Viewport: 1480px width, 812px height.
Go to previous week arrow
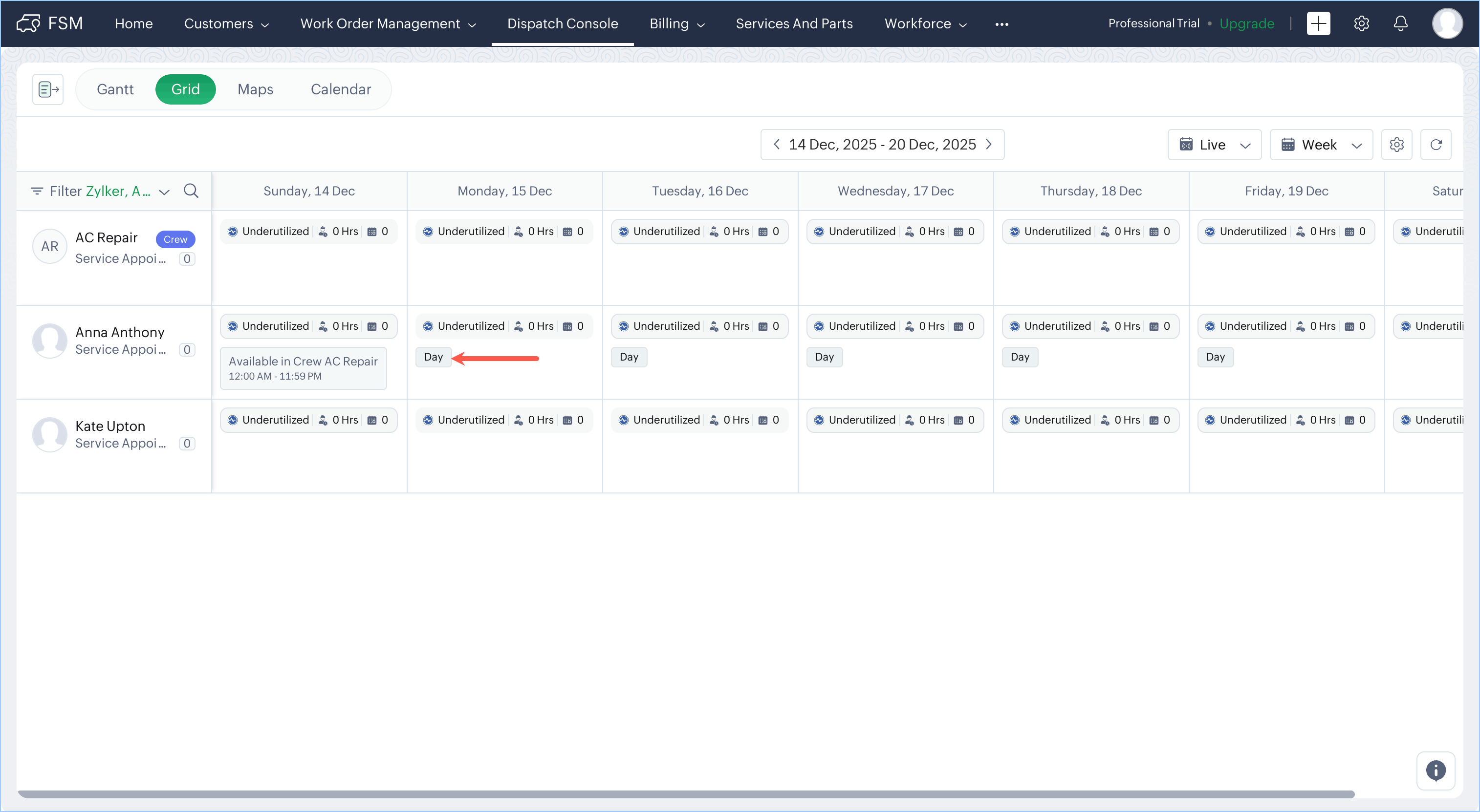776,144
